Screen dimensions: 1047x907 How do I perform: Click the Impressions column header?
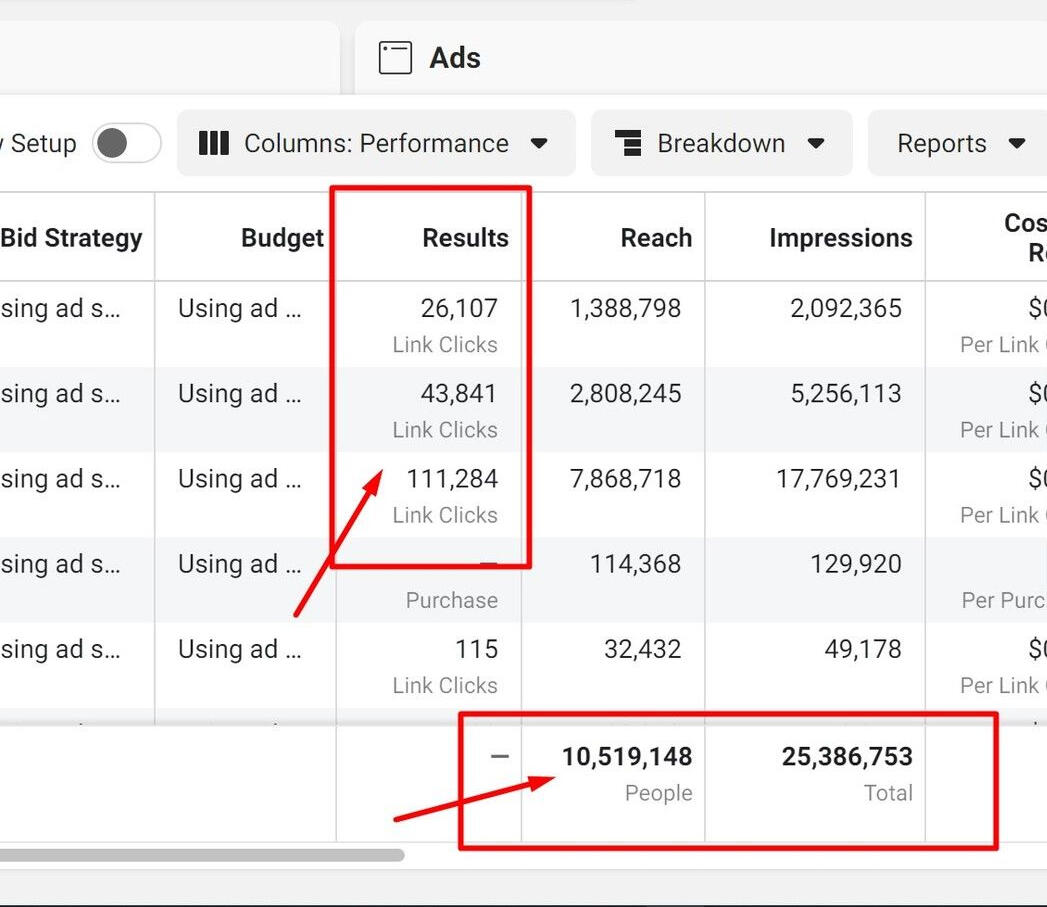840,238
